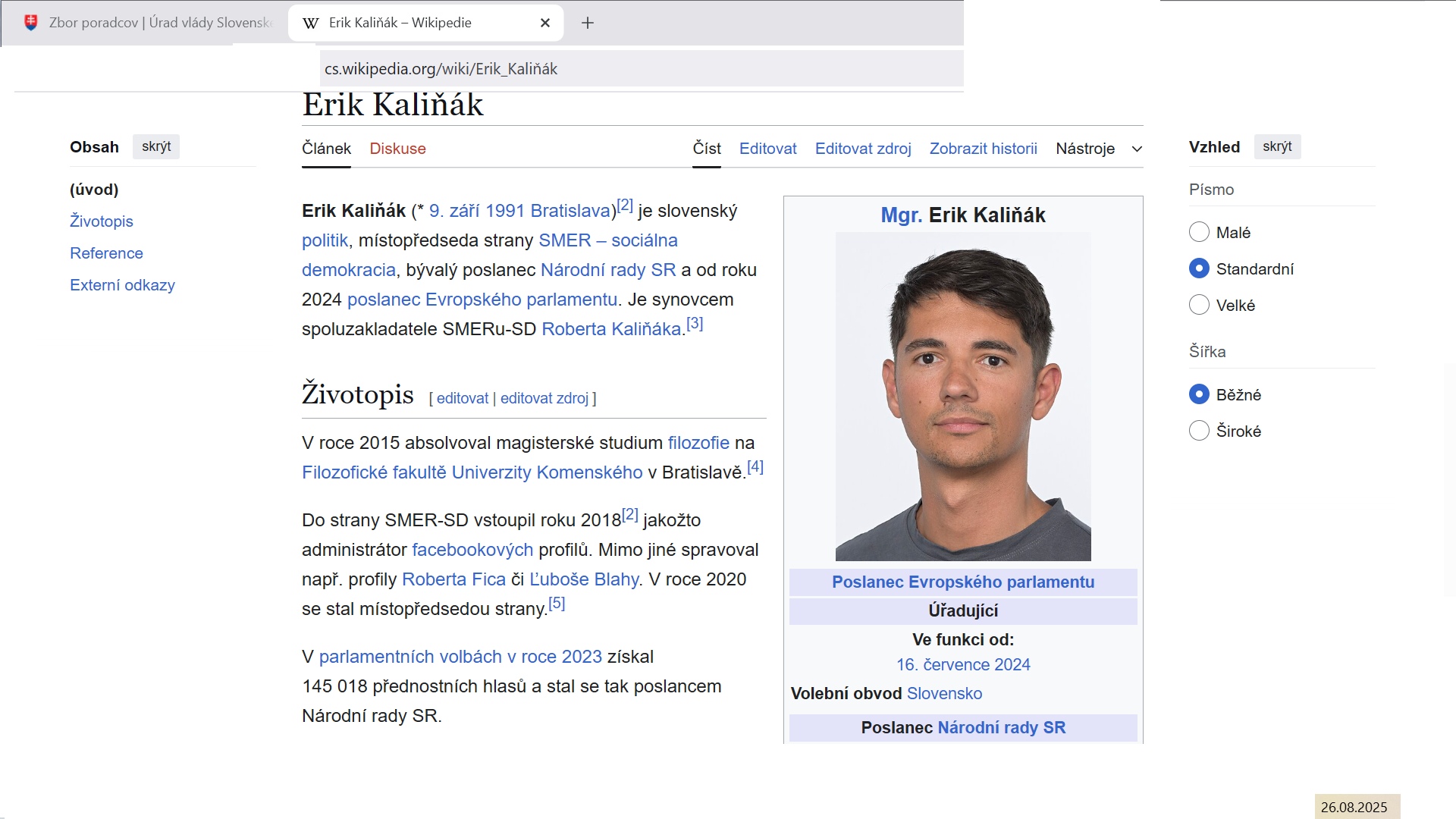Image resolution: width=1456 pixels, height=819 pixels.
Task: Open footnote reference [2] after Bratislava
Action: (625, 206)
